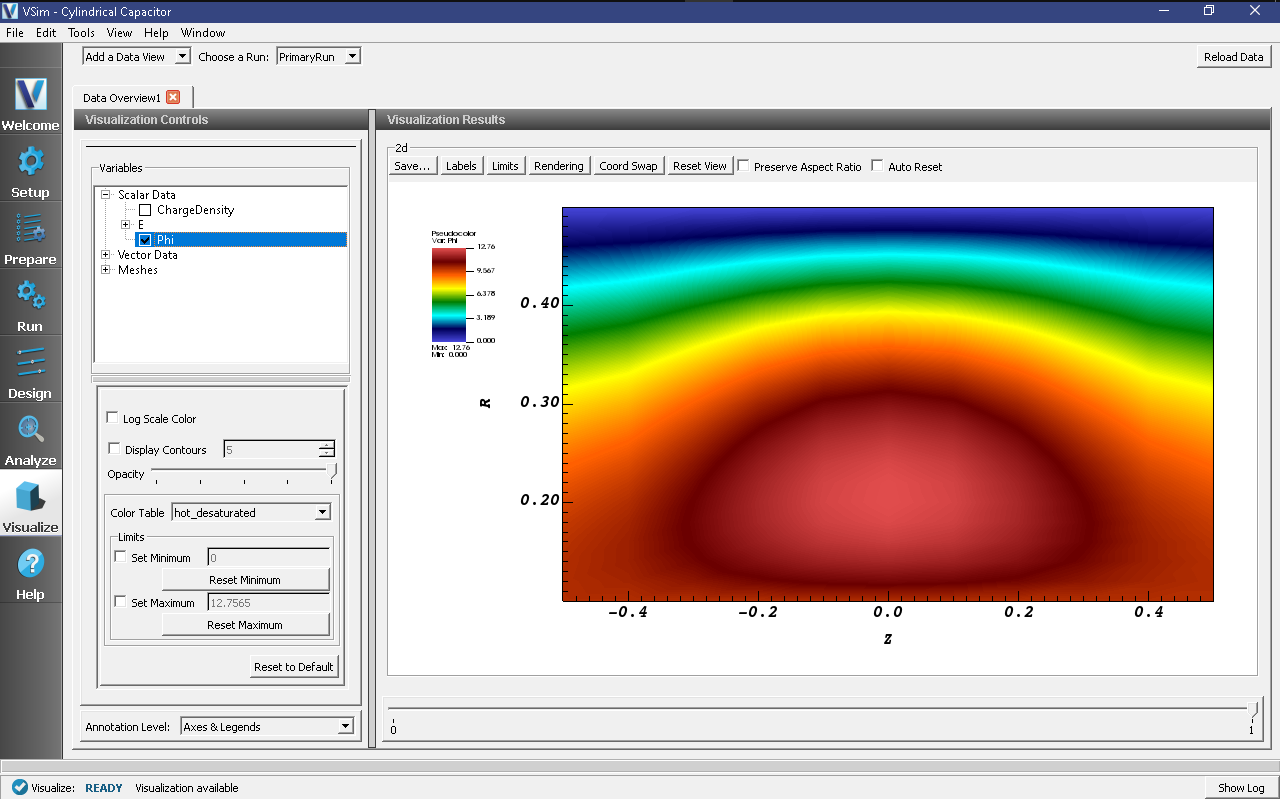Click the Pseudocolor legend color bar
Image resolution: width=1280 pixels, height=800 pixels.
(x=449, y=294)
